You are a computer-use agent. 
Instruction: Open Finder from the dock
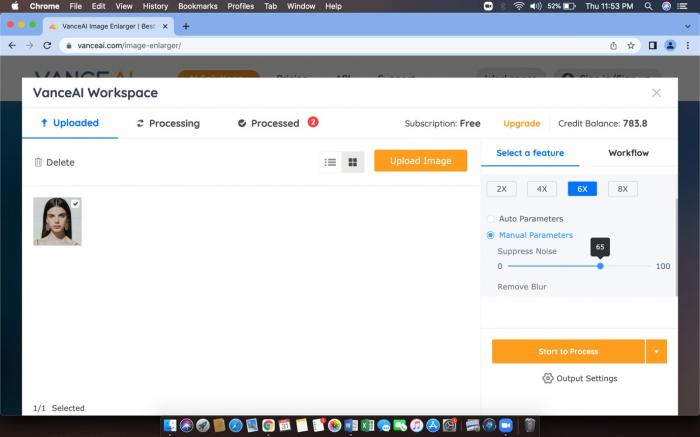pos(170,425)
